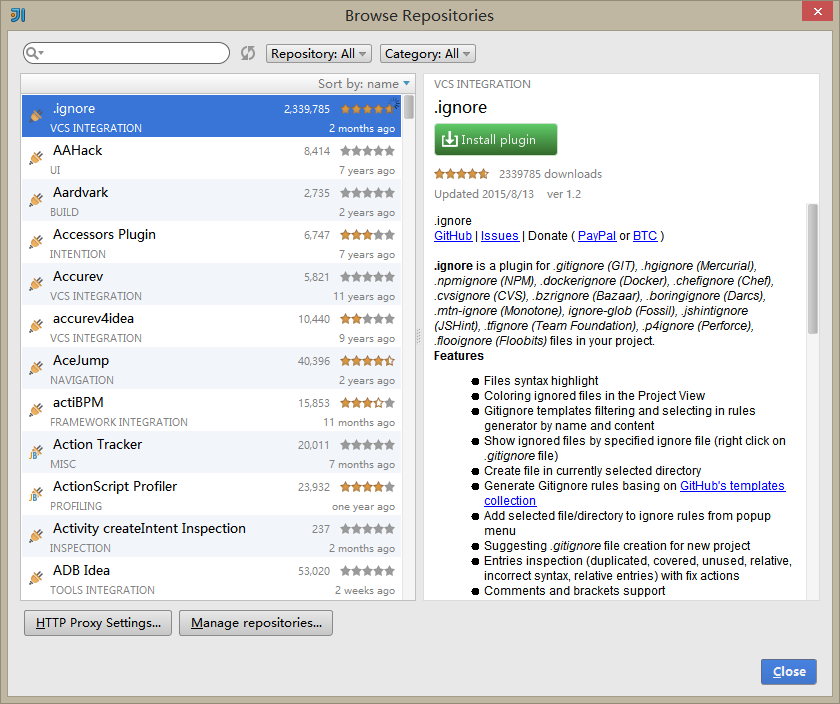Image resolution: width=840 pixels, height=704 pixels.
Task: Select the AAHack plugin row
Action: pyautogui.click(x=212, y=158)
